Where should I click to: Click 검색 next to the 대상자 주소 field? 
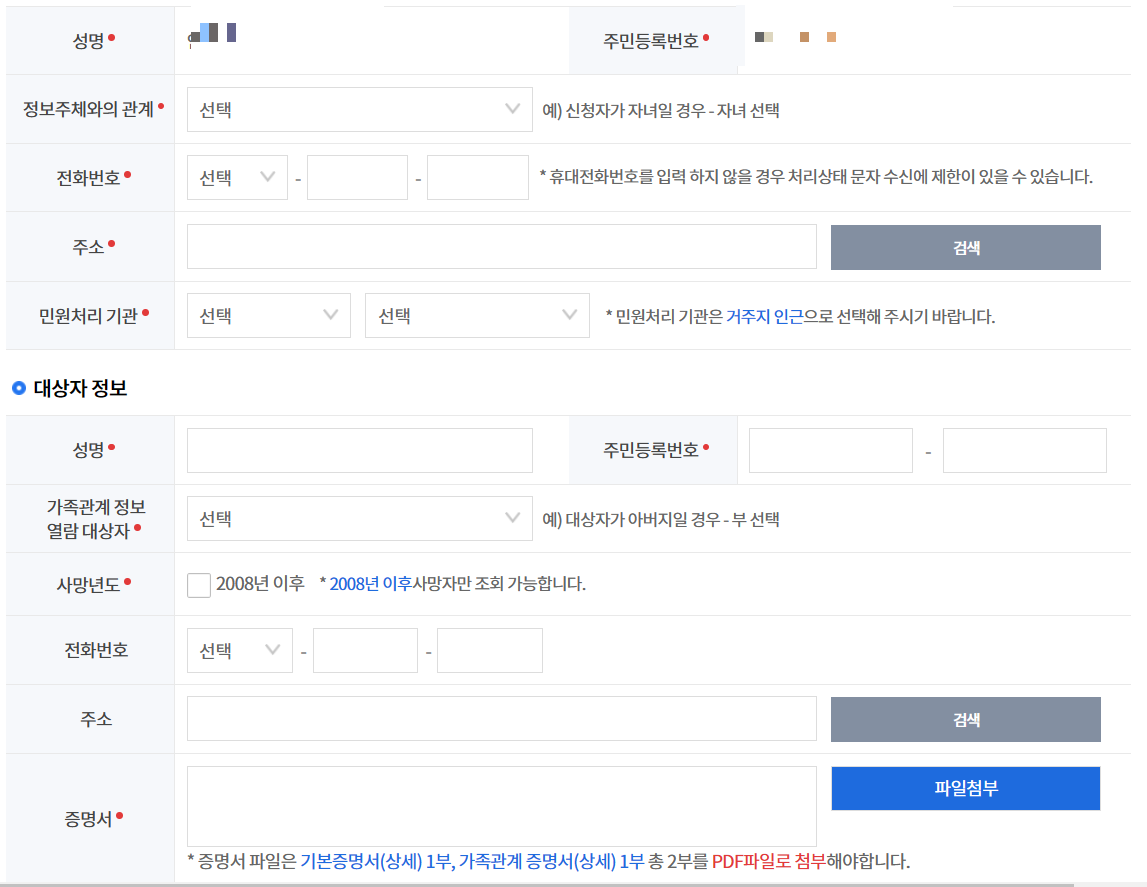click(x=964, y=719)
